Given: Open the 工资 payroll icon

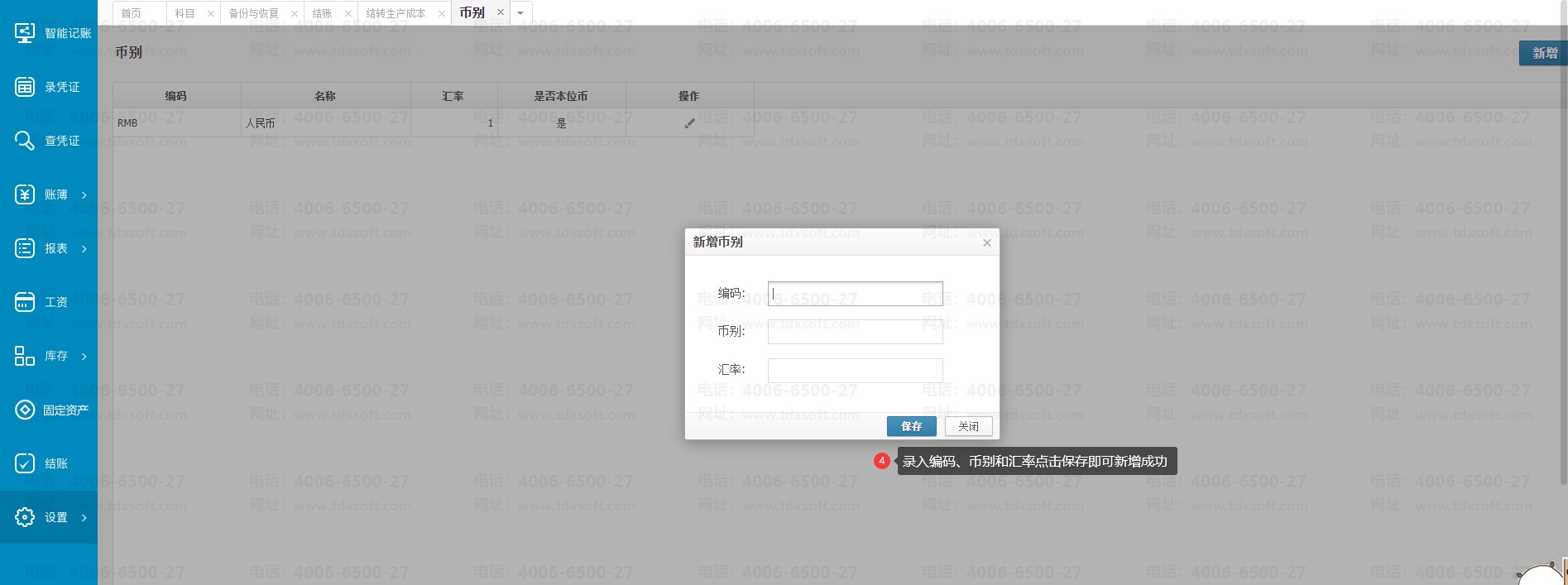Looking at the screenshot, I should pyautogui.click(x=25, y=302).
